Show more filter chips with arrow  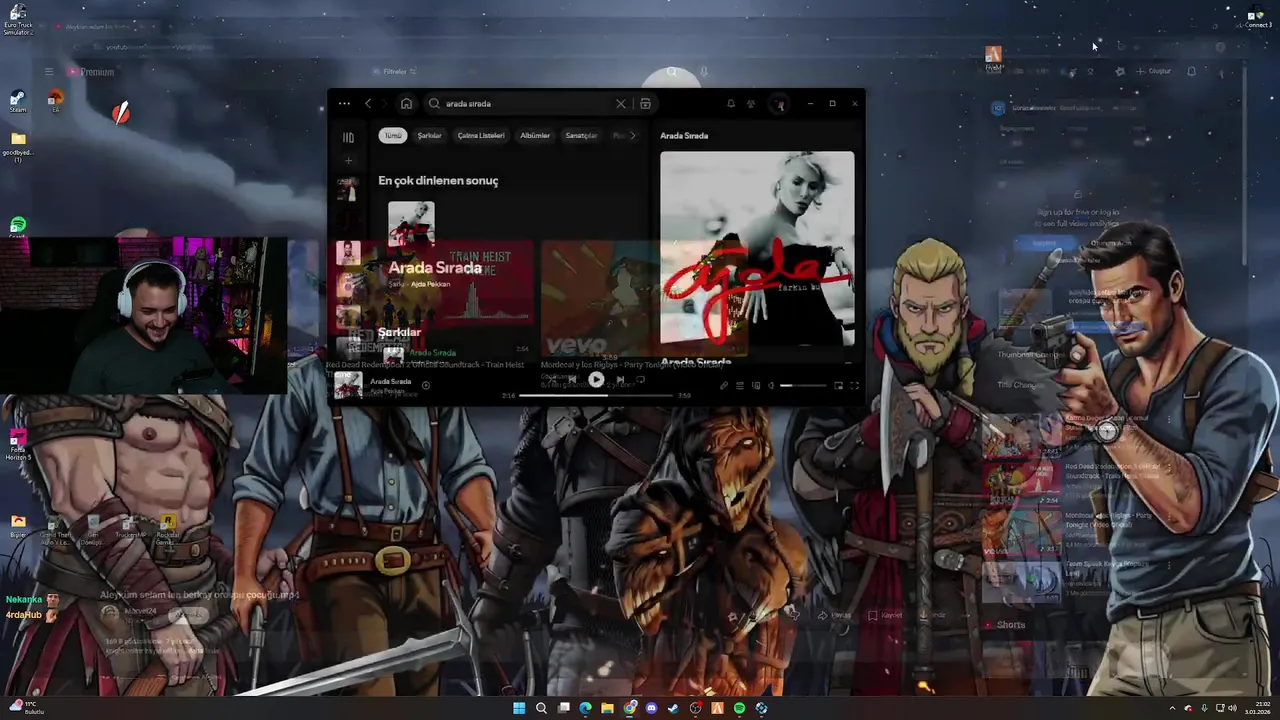(632, 135)
